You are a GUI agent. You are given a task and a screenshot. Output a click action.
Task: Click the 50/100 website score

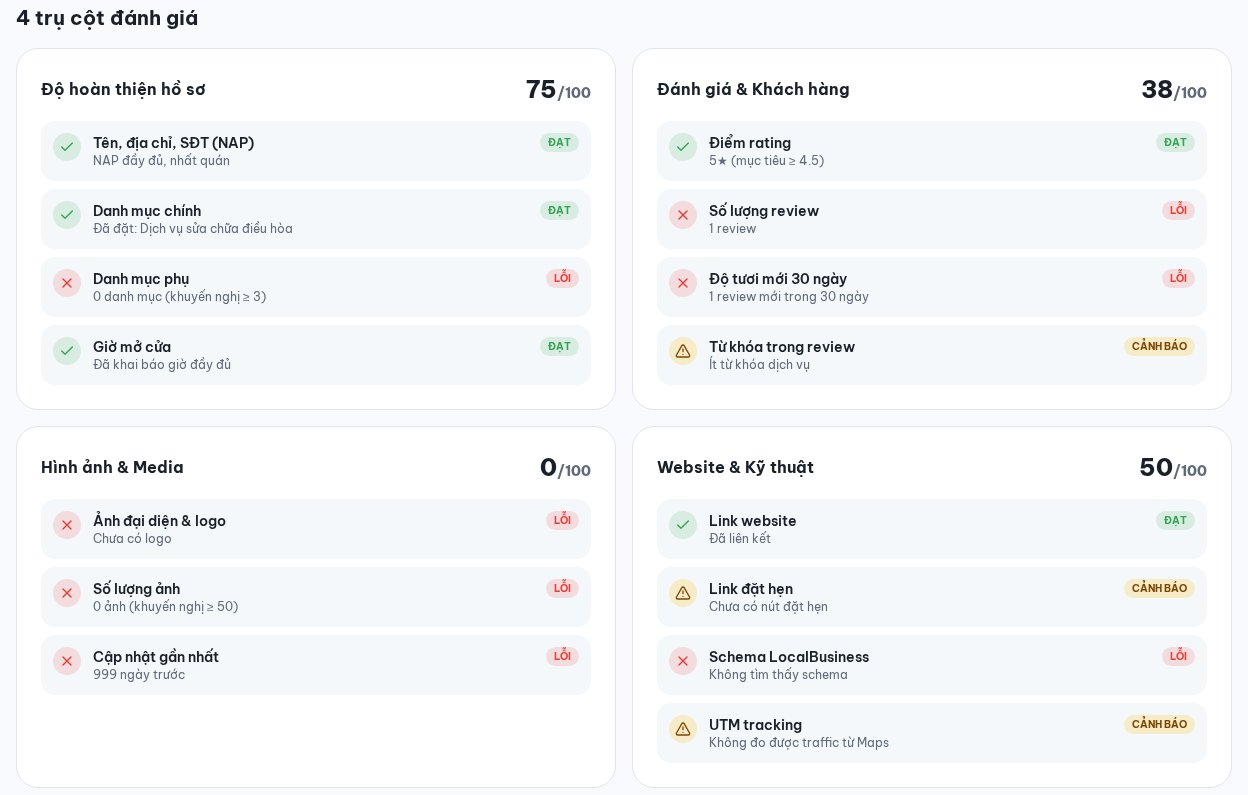click(1173, 467)
